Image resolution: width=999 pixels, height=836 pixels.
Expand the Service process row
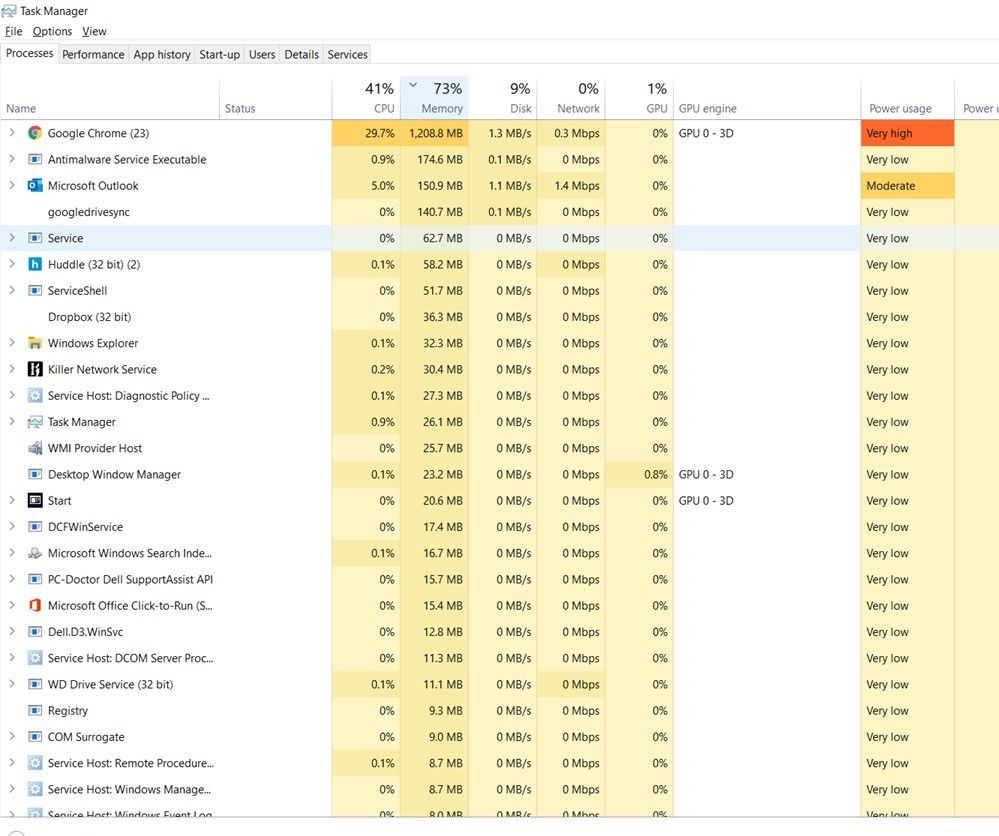pos(11,238)
